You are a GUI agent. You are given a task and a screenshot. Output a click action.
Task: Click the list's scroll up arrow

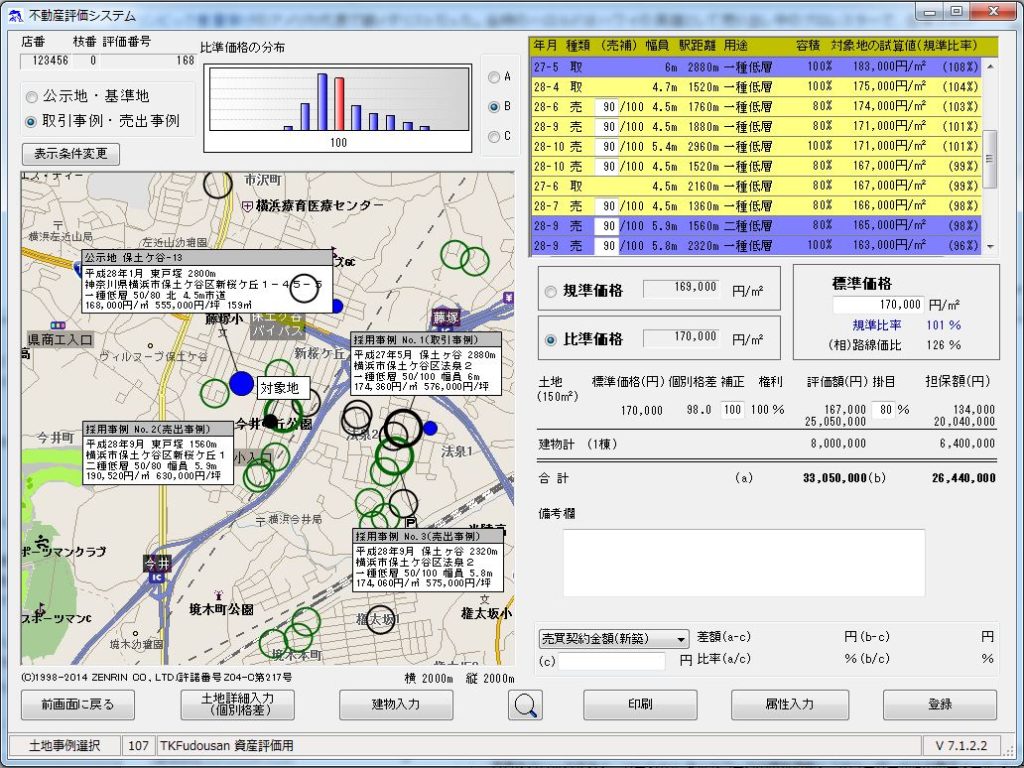(x=991, y=66)
